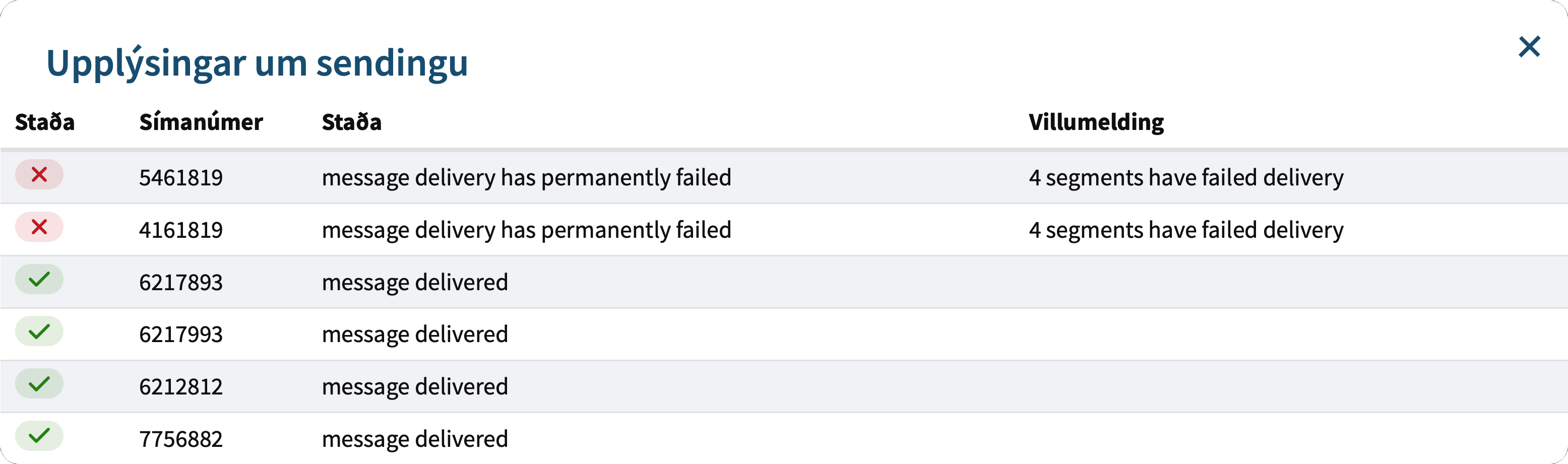The width and height of the screenshot is (1568, 464).
Task: Click the error message for 4161819
Action: coord(1186,230)
